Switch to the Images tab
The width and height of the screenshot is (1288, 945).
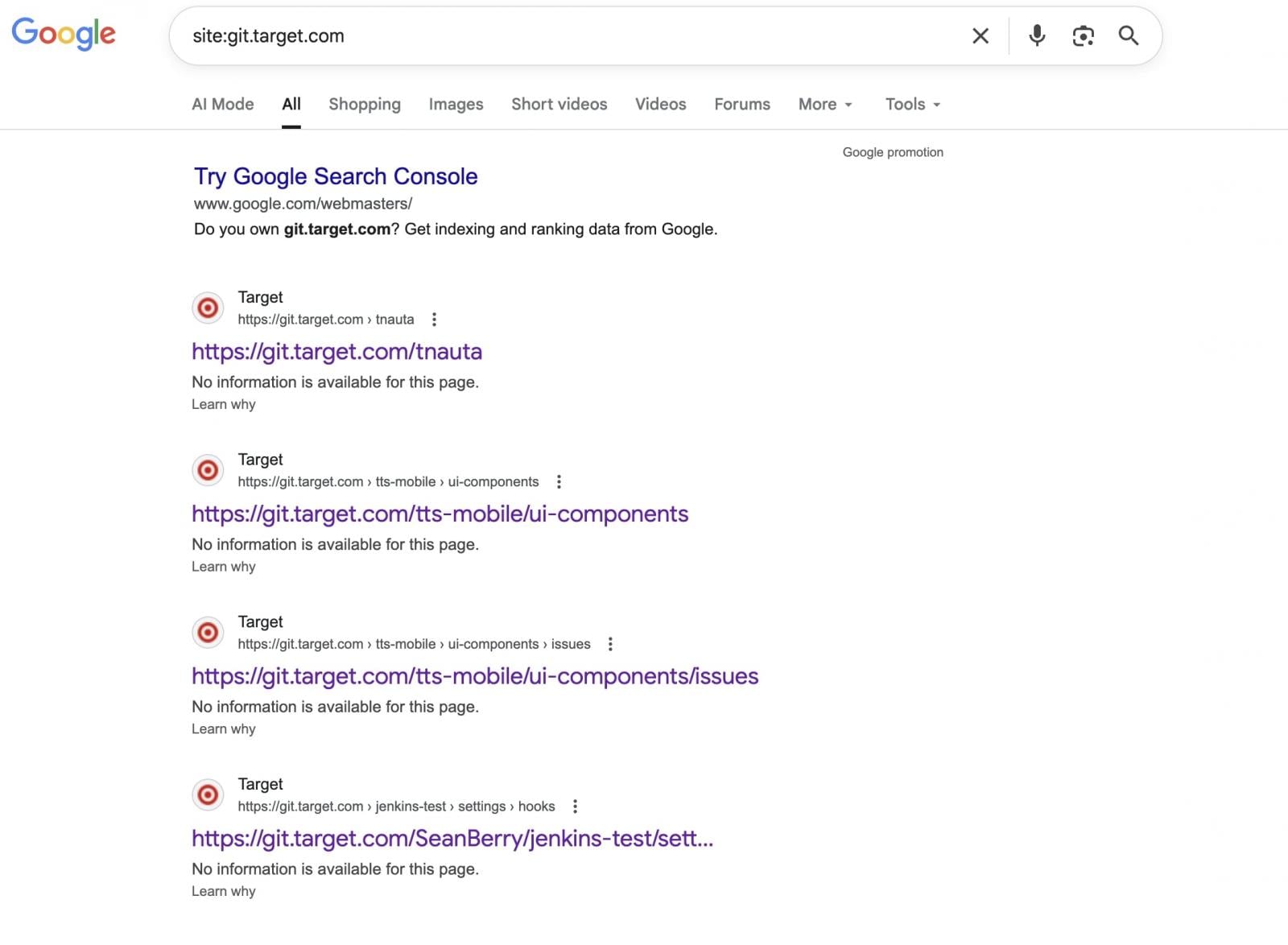click(x=456, y=104)
